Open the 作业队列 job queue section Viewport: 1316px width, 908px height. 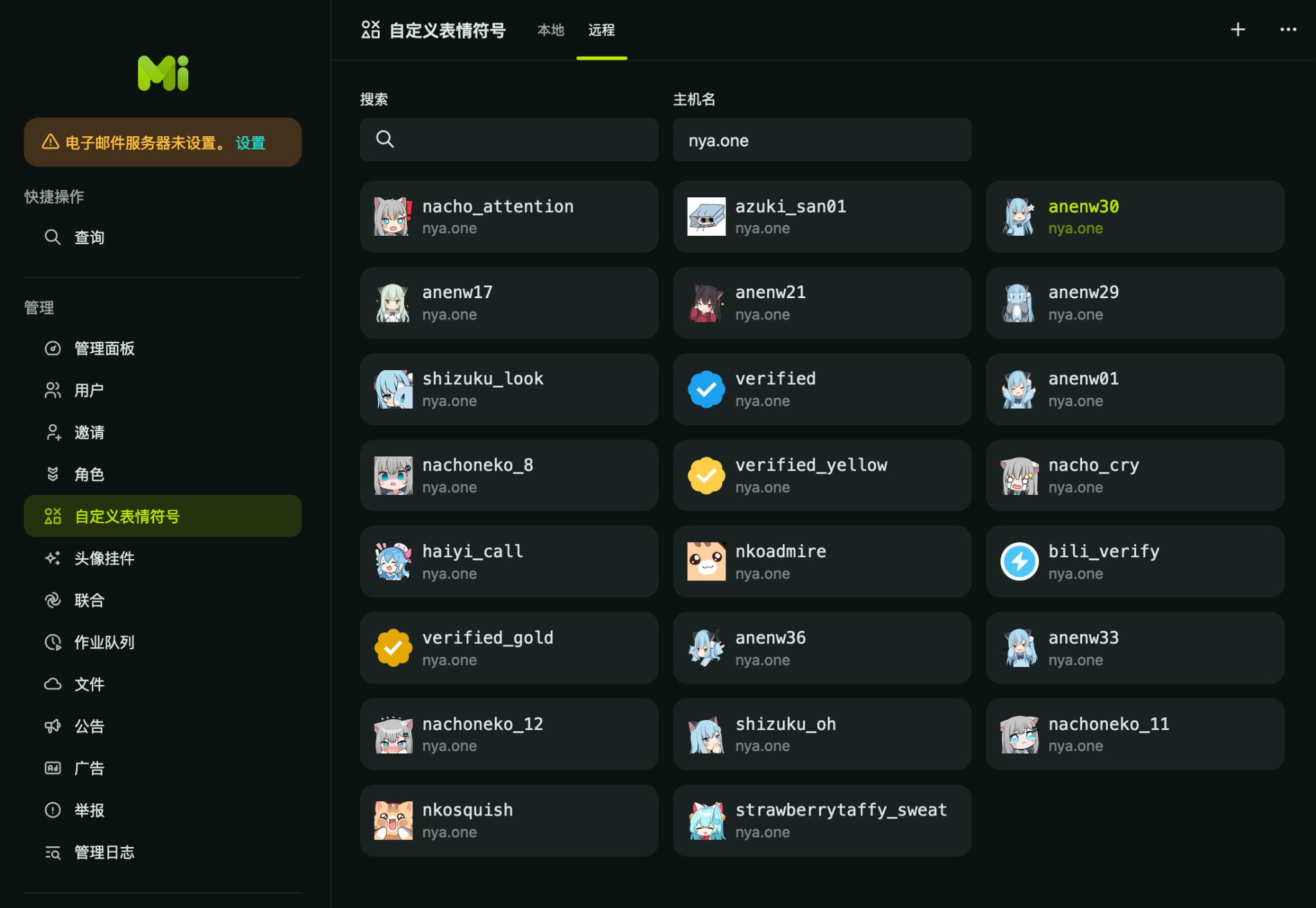pyautogui.click(x=105, y=641)
